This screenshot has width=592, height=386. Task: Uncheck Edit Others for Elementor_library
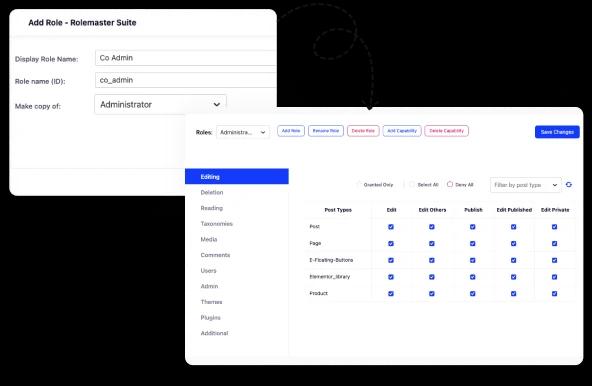(x=432, y=277)
